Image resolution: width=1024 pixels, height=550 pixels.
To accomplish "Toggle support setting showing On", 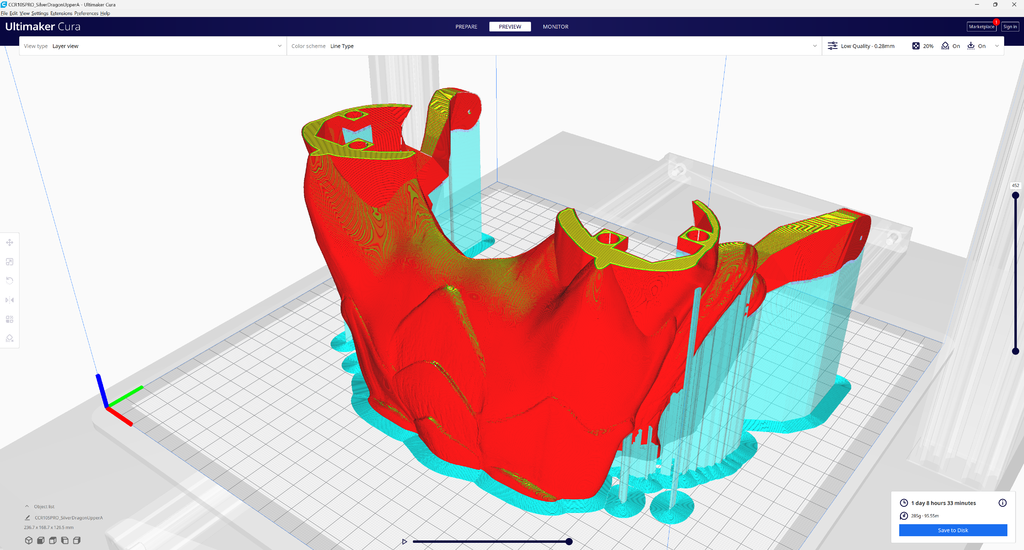I will click(950, 46).
